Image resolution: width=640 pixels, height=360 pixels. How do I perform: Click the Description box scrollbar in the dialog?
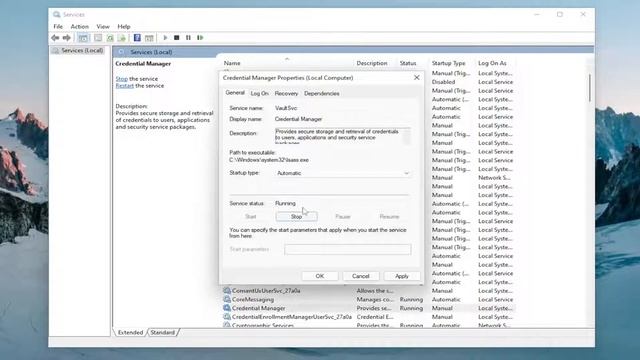tap(407, 136)
